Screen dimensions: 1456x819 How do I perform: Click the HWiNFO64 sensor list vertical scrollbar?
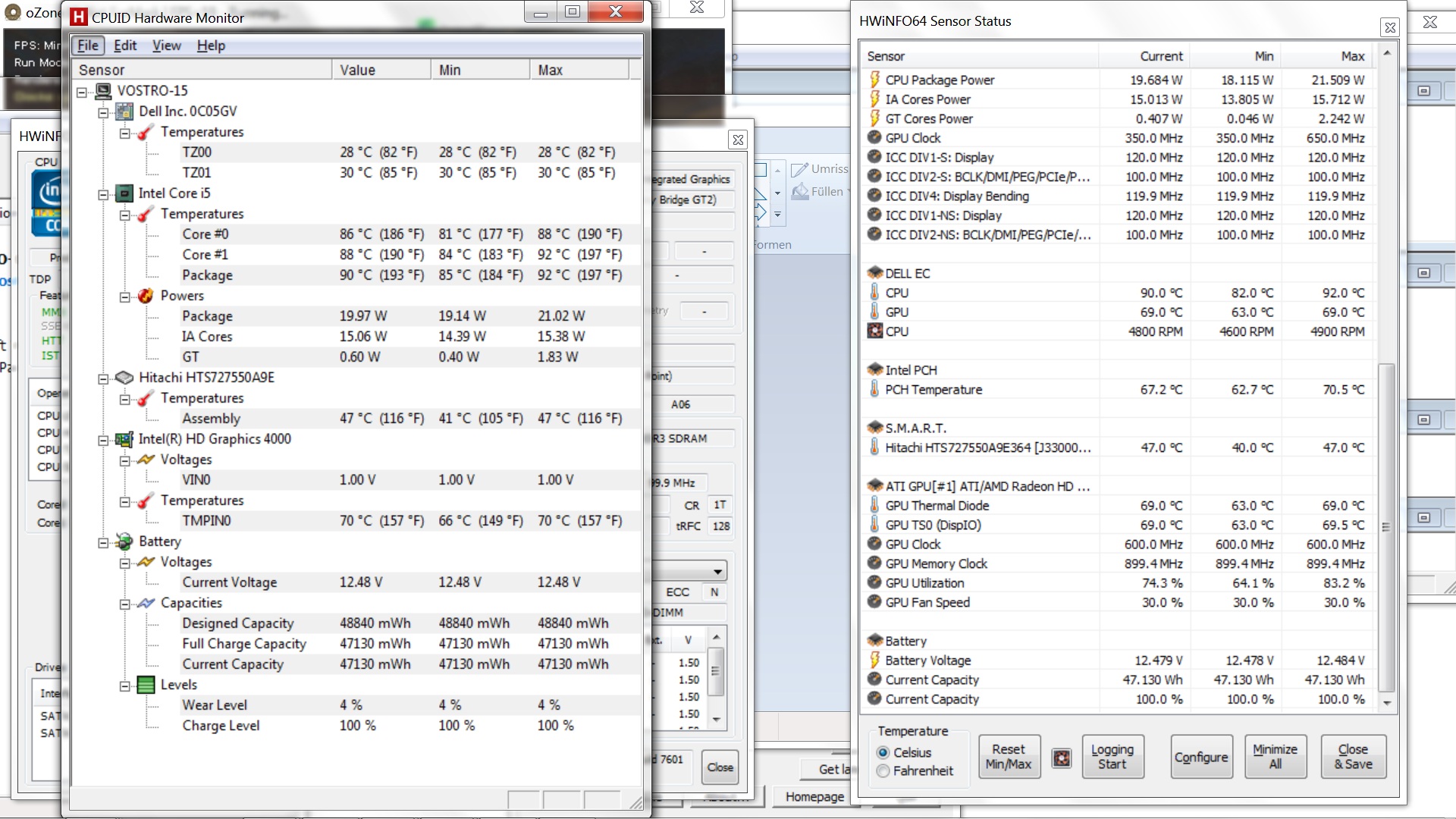(x=1386, y=526)
